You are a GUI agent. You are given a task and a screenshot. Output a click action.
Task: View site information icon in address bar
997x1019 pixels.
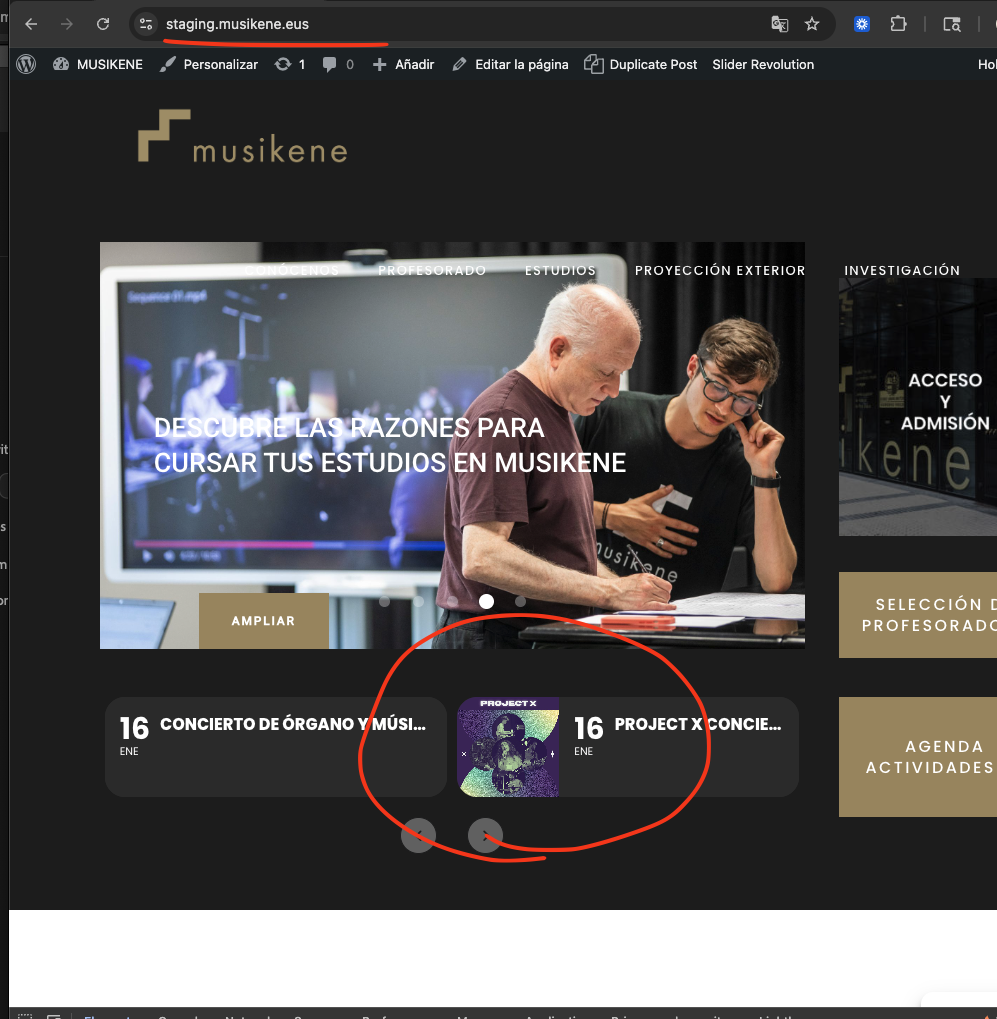tap(146, 24)
